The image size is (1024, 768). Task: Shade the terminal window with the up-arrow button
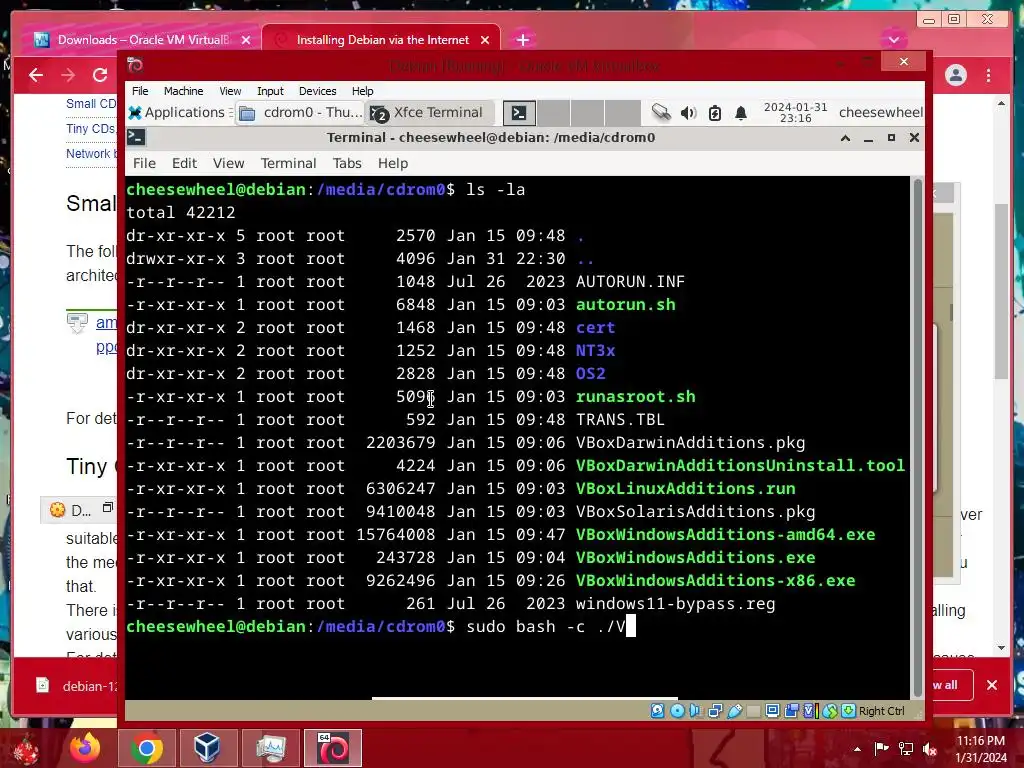click(x=845, y=138)
